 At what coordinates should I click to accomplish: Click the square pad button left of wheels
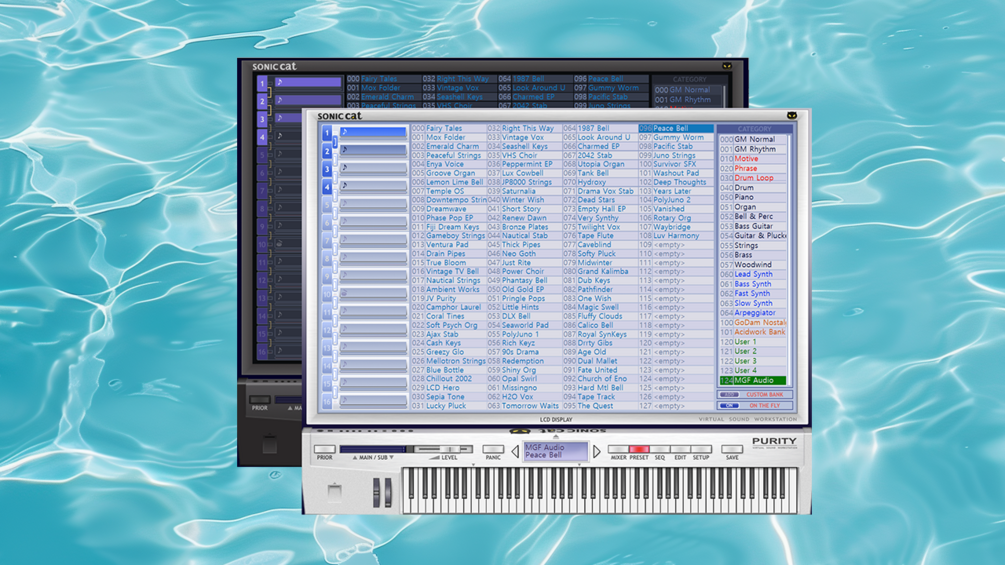(335, 493)
